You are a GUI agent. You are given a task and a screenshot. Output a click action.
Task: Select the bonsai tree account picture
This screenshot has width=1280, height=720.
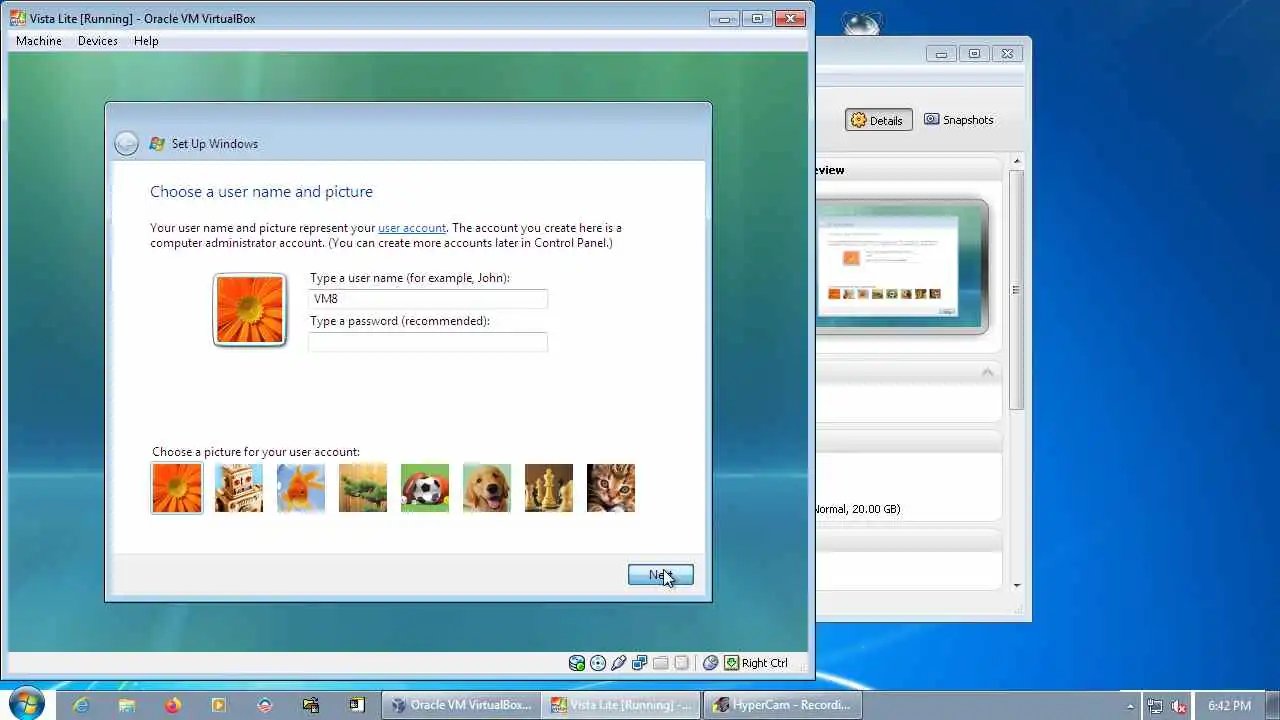[x=363, y=488]
